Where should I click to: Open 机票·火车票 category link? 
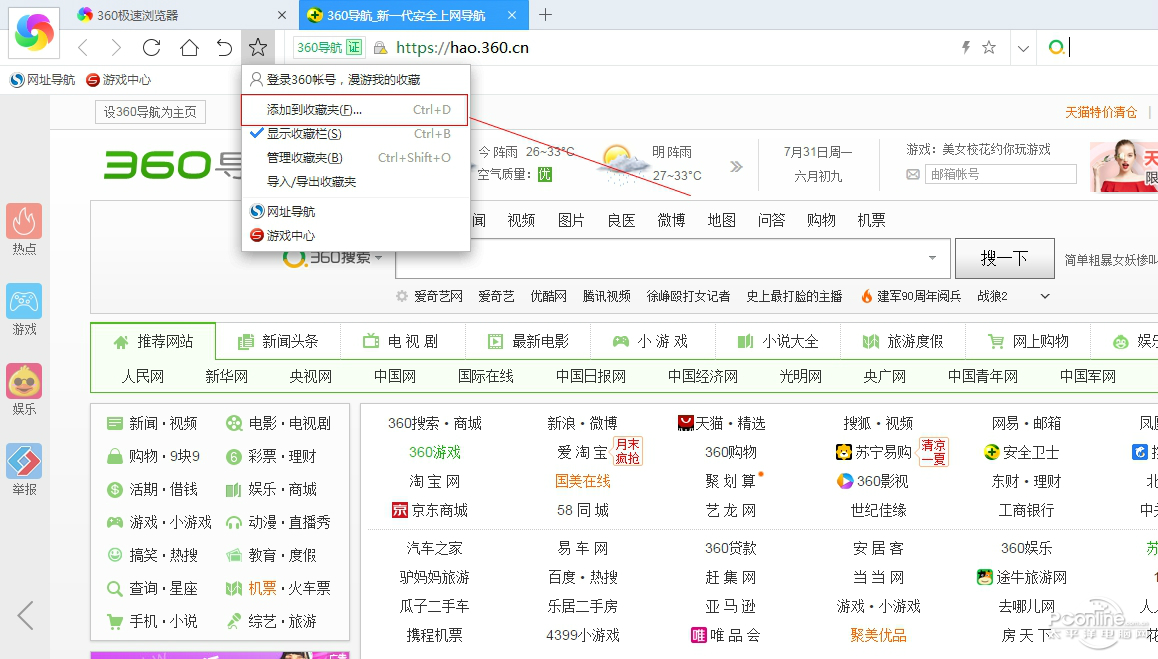tap(279, 589)
